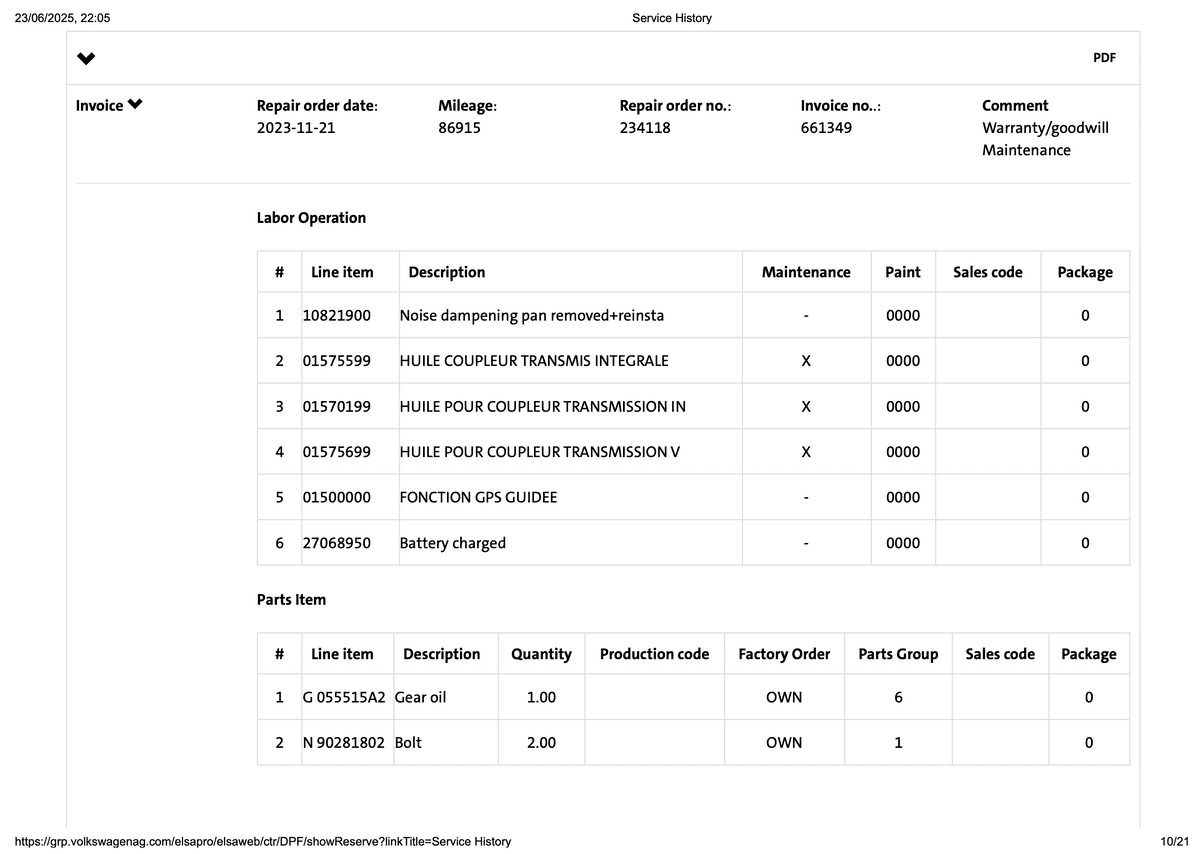Click Gear oil quantity 1.00
Image resolution: width=1200 pixels, height=854 pixels.
(x=541, y=697)
